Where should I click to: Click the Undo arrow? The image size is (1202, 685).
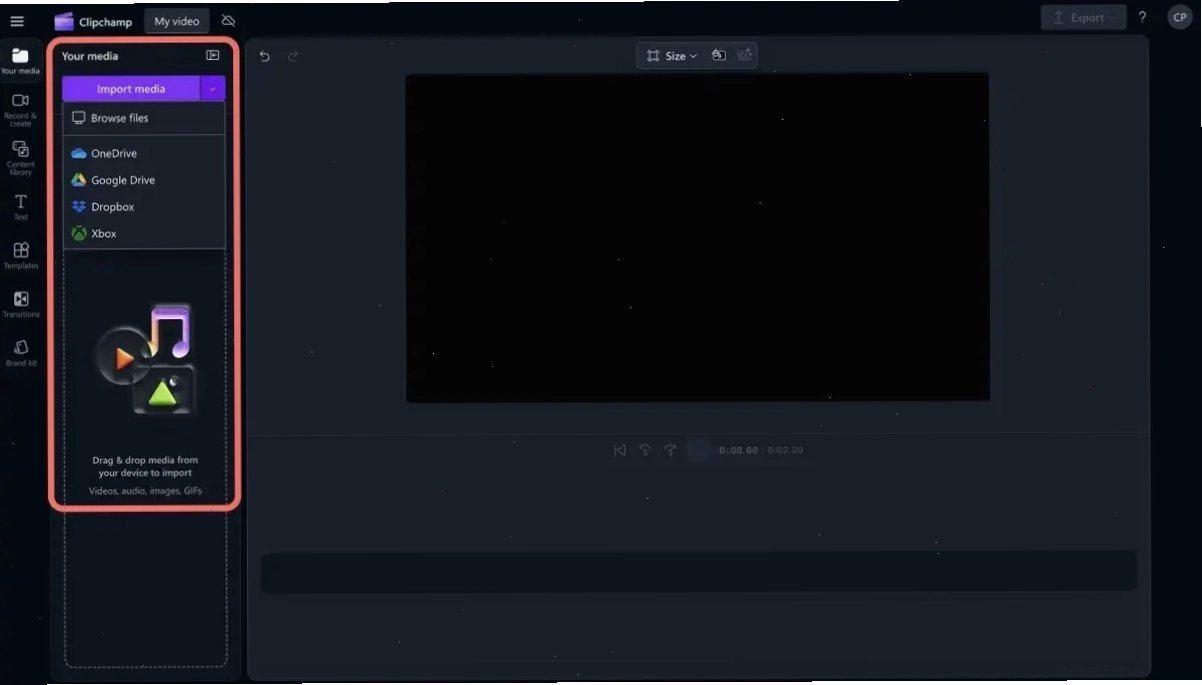(x=264, y=56)
